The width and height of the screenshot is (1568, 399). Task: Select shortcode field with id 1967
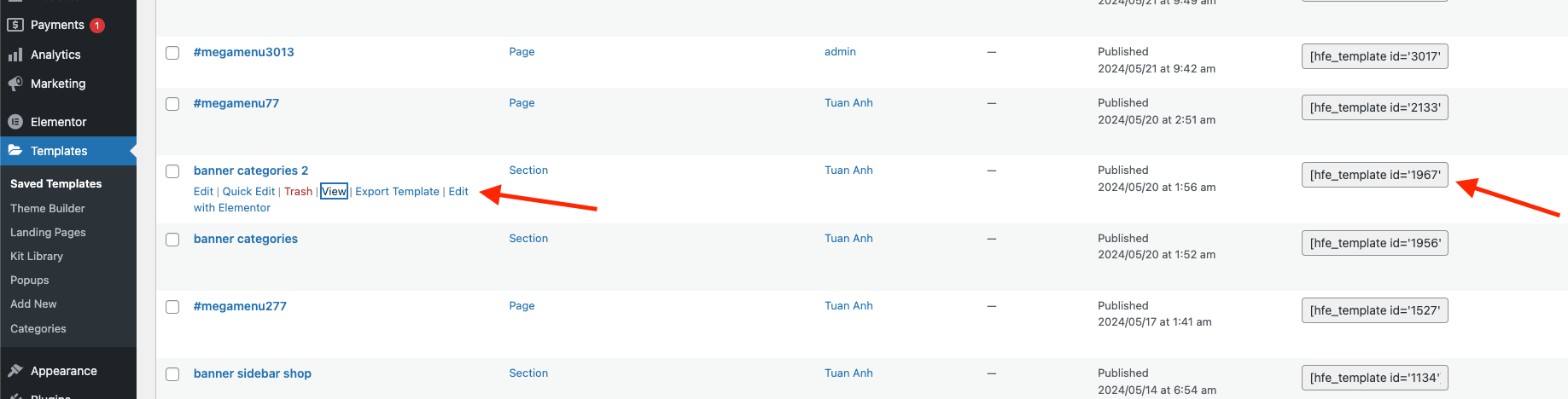coord(1374,175)
